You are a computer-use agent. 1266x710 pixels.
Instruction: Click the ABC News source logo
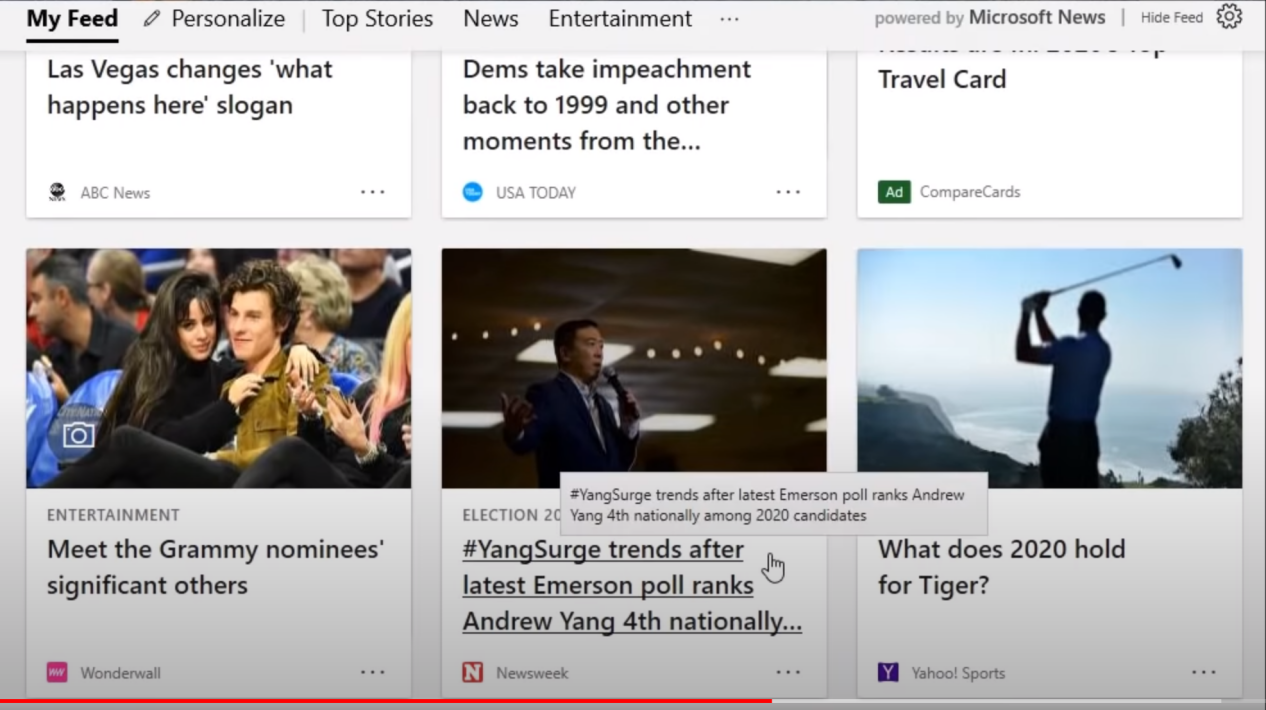pyautogui.click(x=58, y=192)
